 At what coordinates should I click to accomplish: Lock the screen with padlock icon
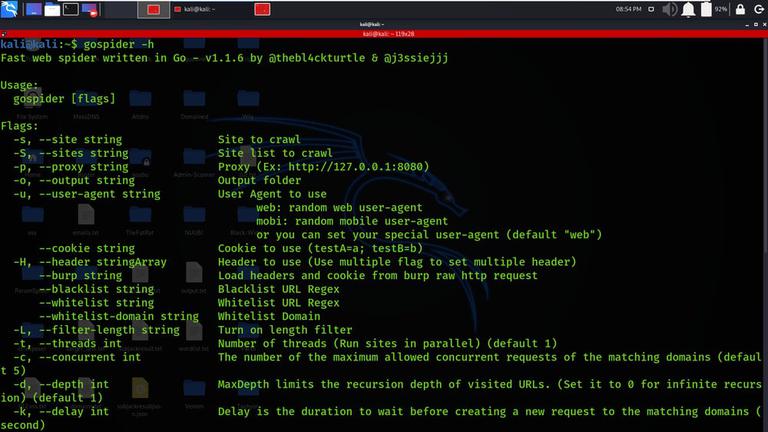click(740, 9)
